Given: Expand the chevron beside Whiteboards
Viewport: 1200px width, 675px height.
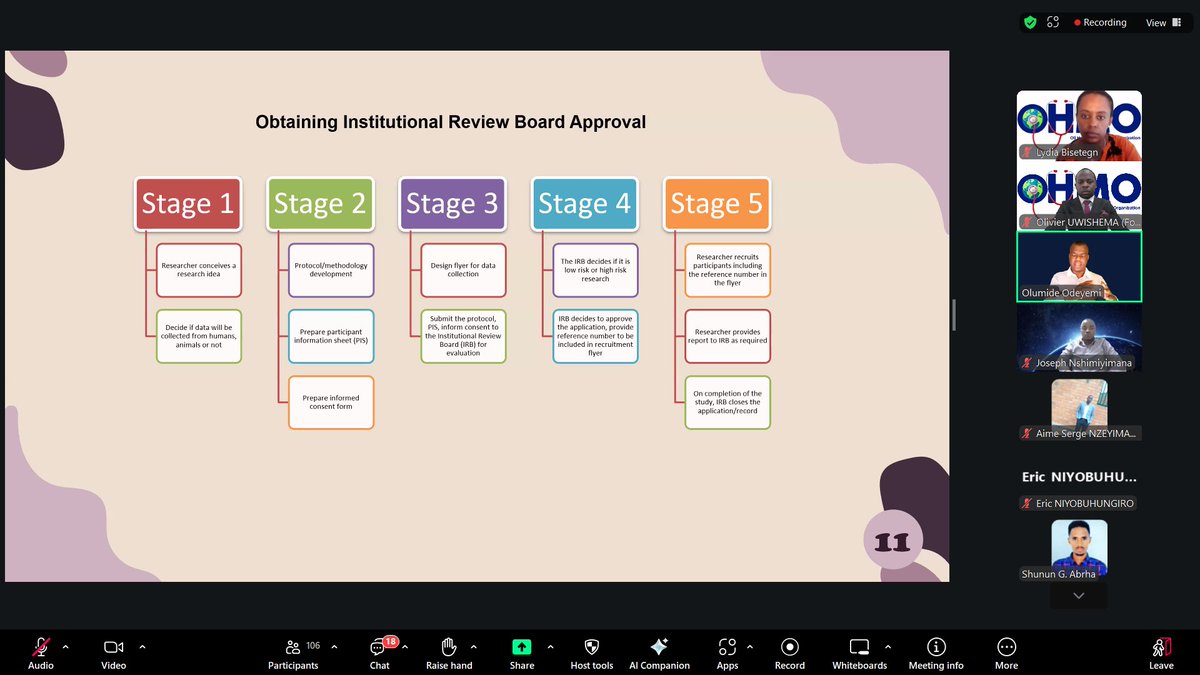Looking at the screenshot, I should pos(888,647).
